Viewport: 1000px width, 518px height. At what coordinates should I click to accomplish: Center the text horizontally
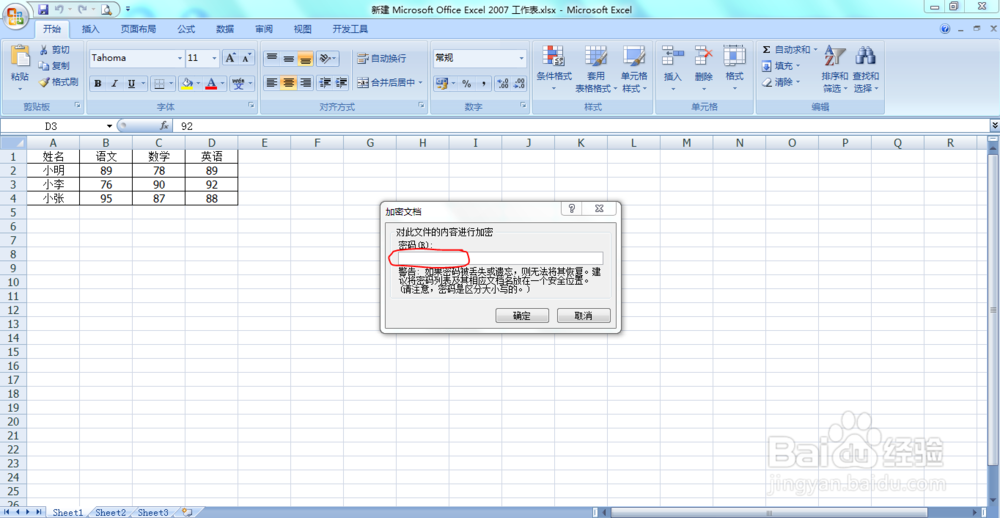(x=289, y=83)
